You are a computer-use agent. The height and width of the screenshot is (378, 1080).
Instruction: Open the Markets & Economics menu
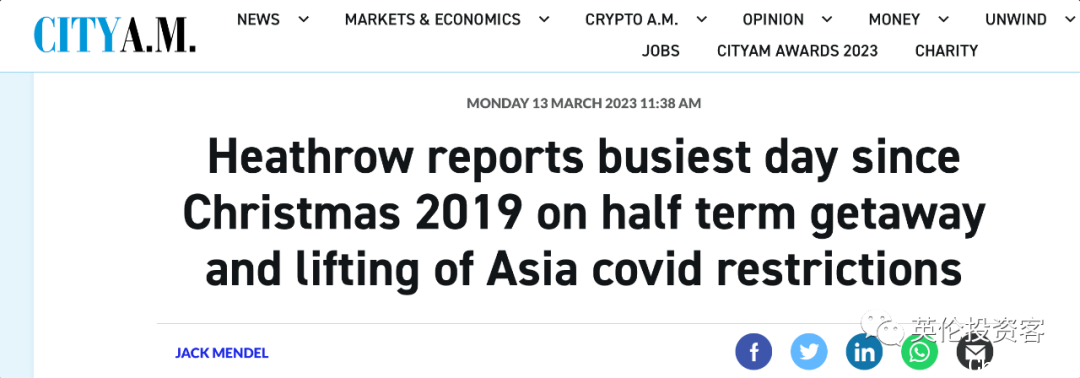[433, 19]
